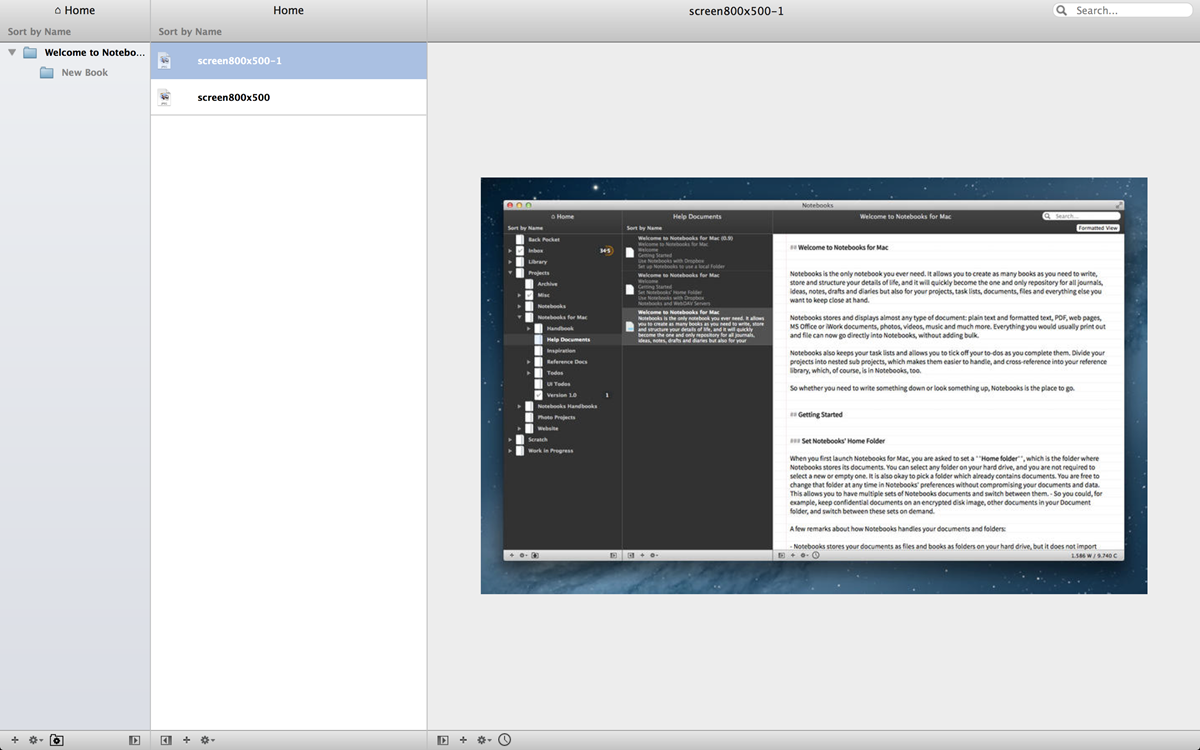Screen dimensions: 1200x750
Task: Open the gear menu in the sidebar footer
Action: coord(35,740)
